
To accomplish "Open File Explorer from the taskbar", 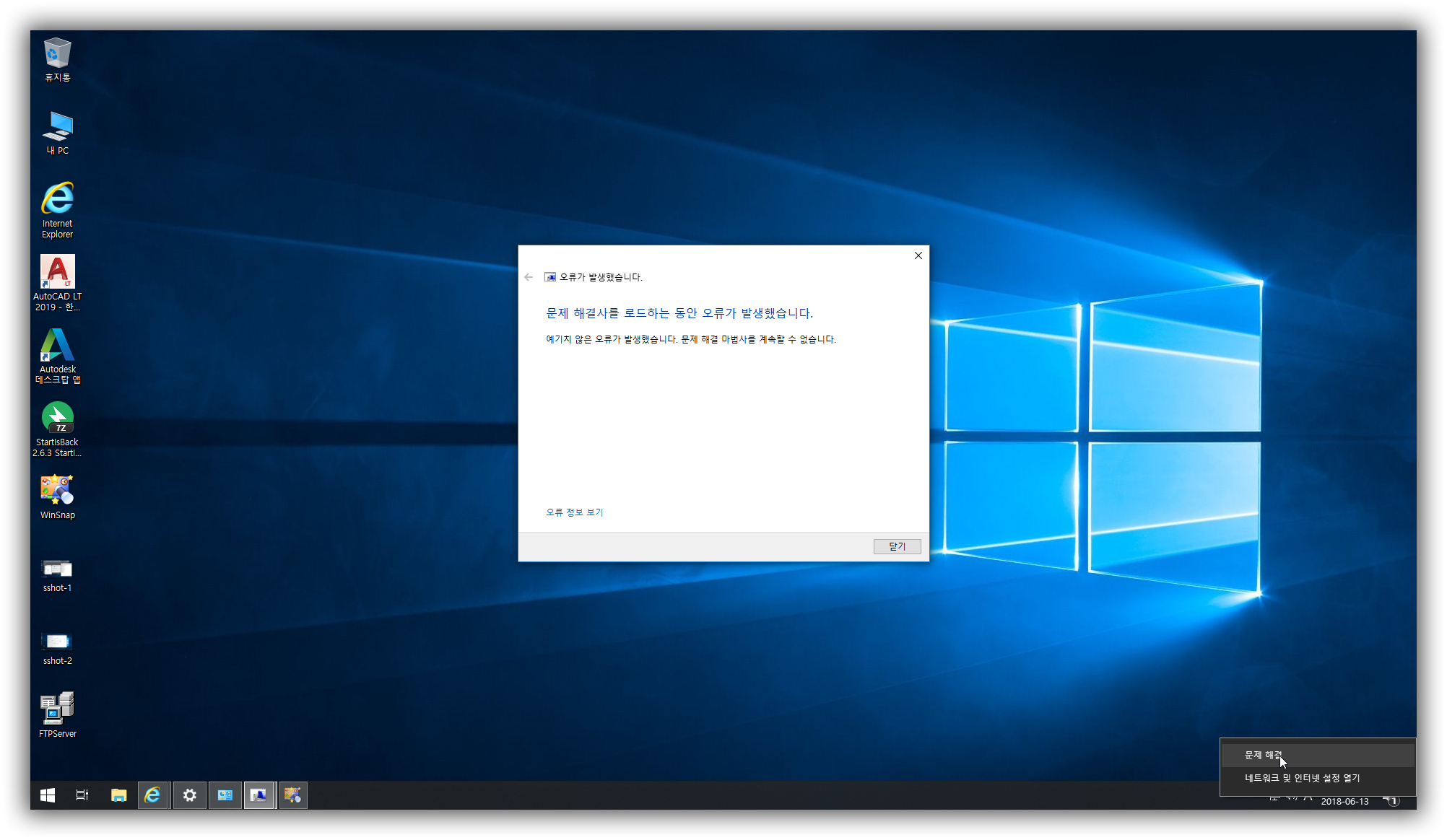I will (118, 795).
